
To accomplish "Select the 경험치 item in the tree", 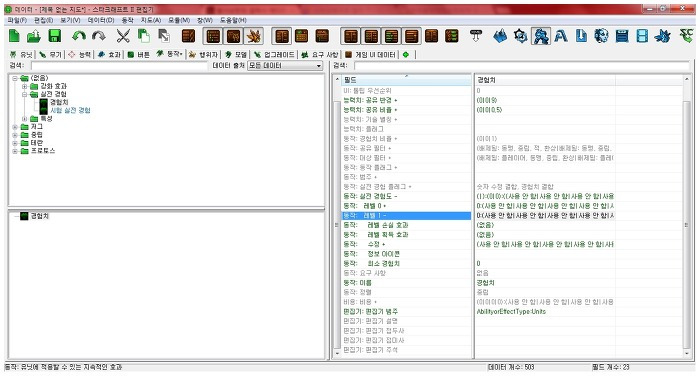I will pyautogui.click(x=59, y=102).
